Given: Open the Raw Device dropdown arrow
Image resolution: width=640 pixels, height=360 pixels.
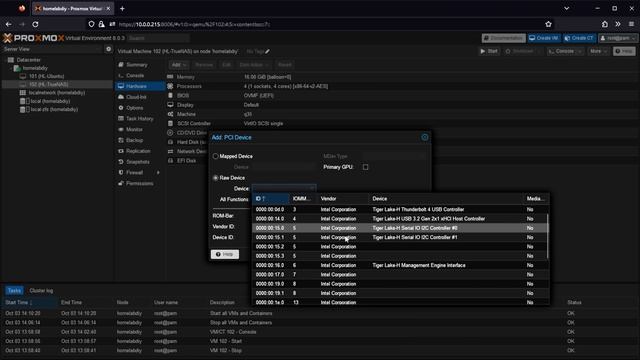Looking at the screenshot, I should tap(312, 189).
